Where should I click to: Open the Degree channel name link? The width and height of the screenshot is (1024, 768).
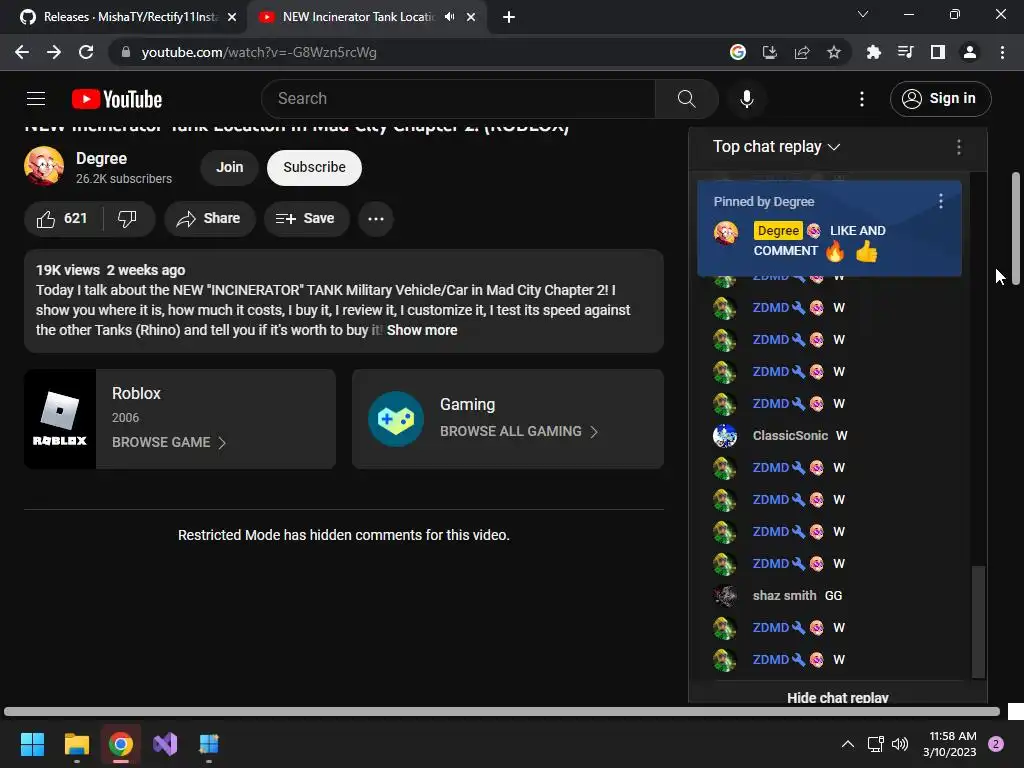point(101,159)
